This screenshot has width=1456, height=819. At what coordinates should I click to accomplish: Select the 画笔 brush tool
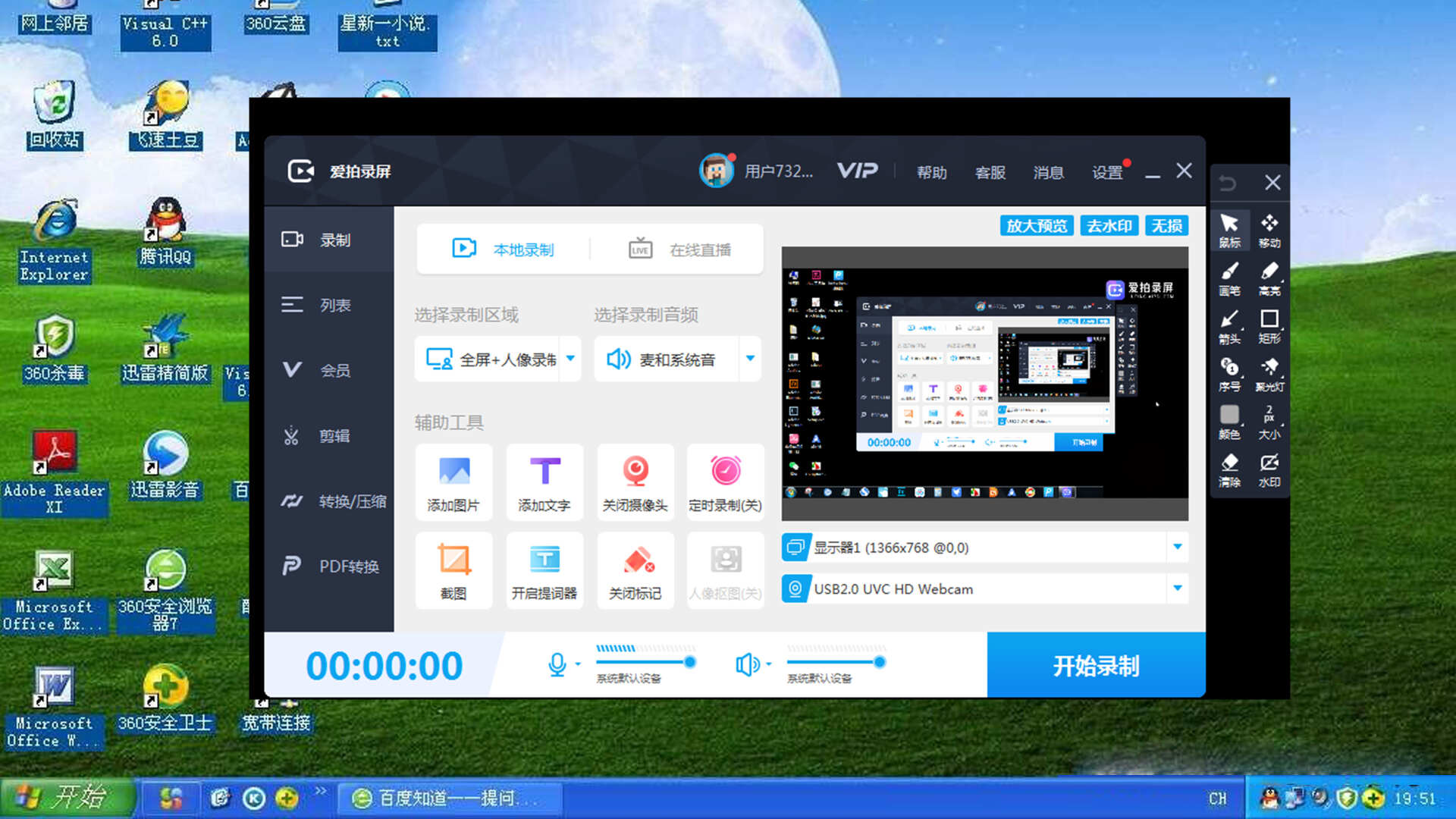tap(1229, 278)
